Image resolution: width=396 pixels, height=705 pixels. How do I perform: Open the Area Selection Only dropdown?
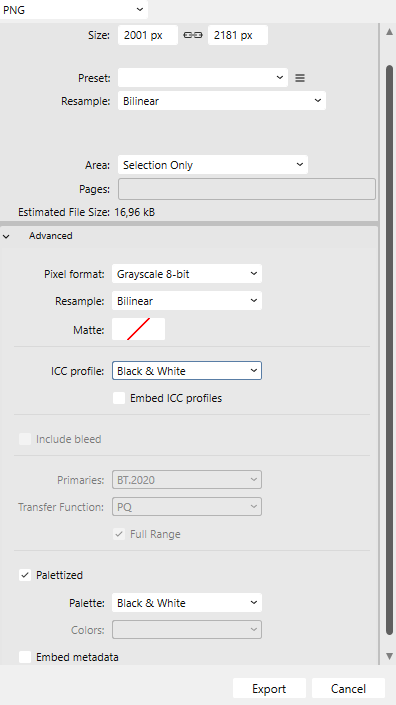pyautogui.click(x=213, y=165)
